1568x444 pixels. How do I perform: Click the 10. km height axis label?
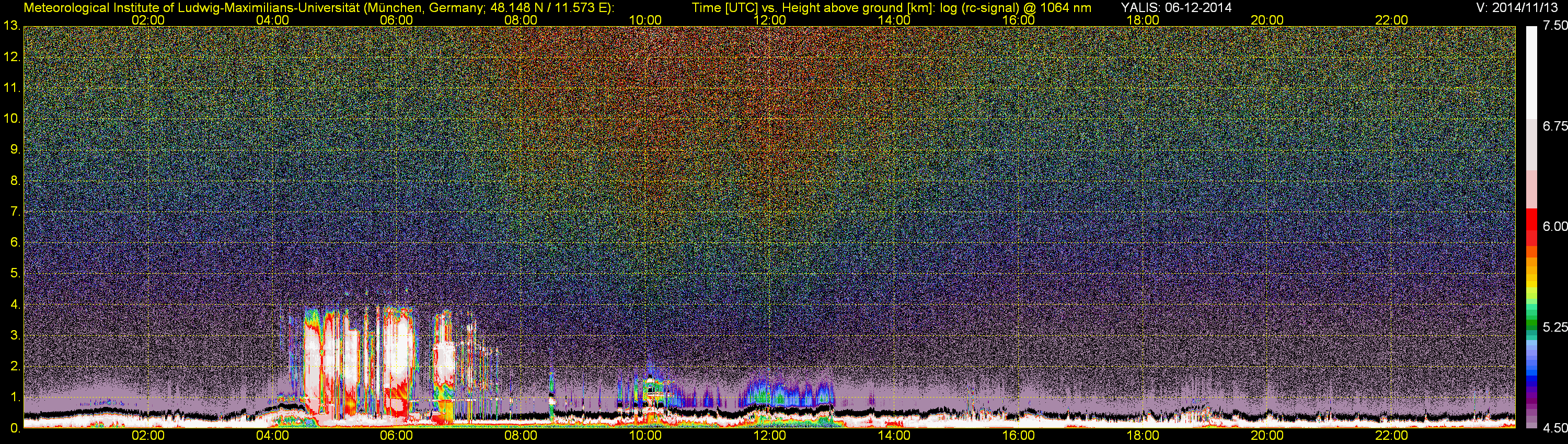11,119
